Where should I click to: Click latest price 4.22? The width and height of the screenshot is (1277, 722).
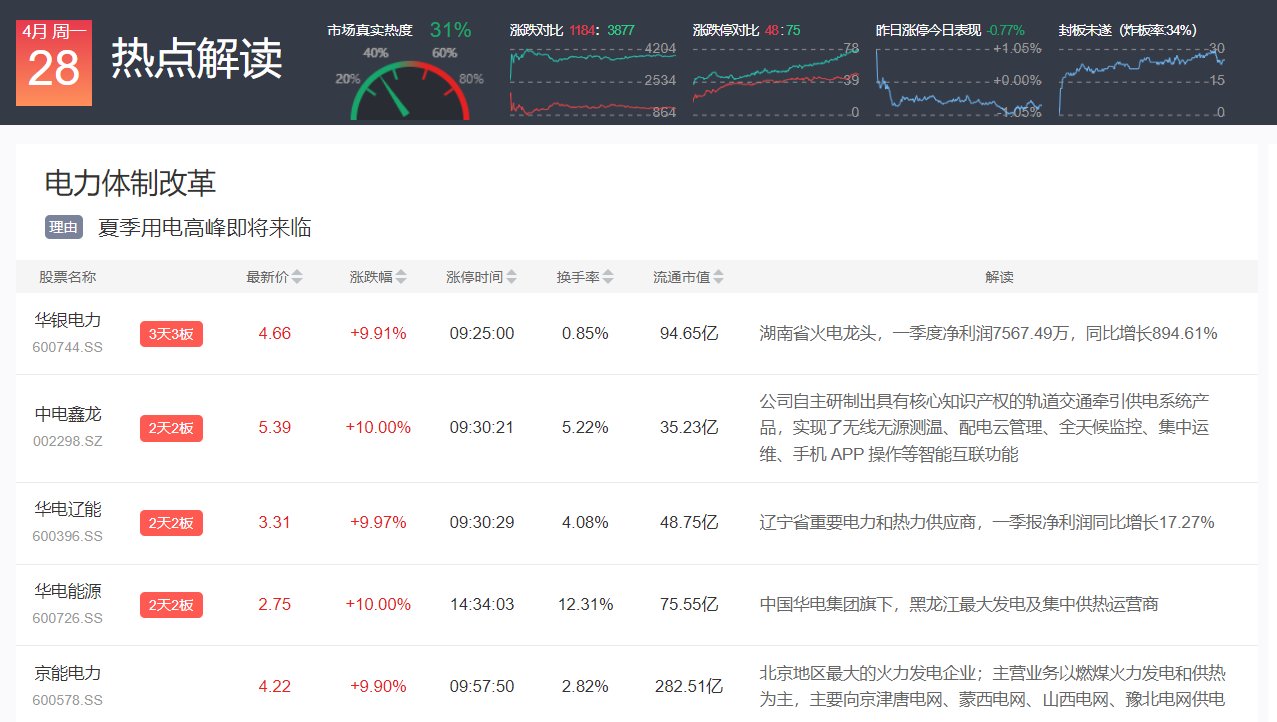coord(275,686)
